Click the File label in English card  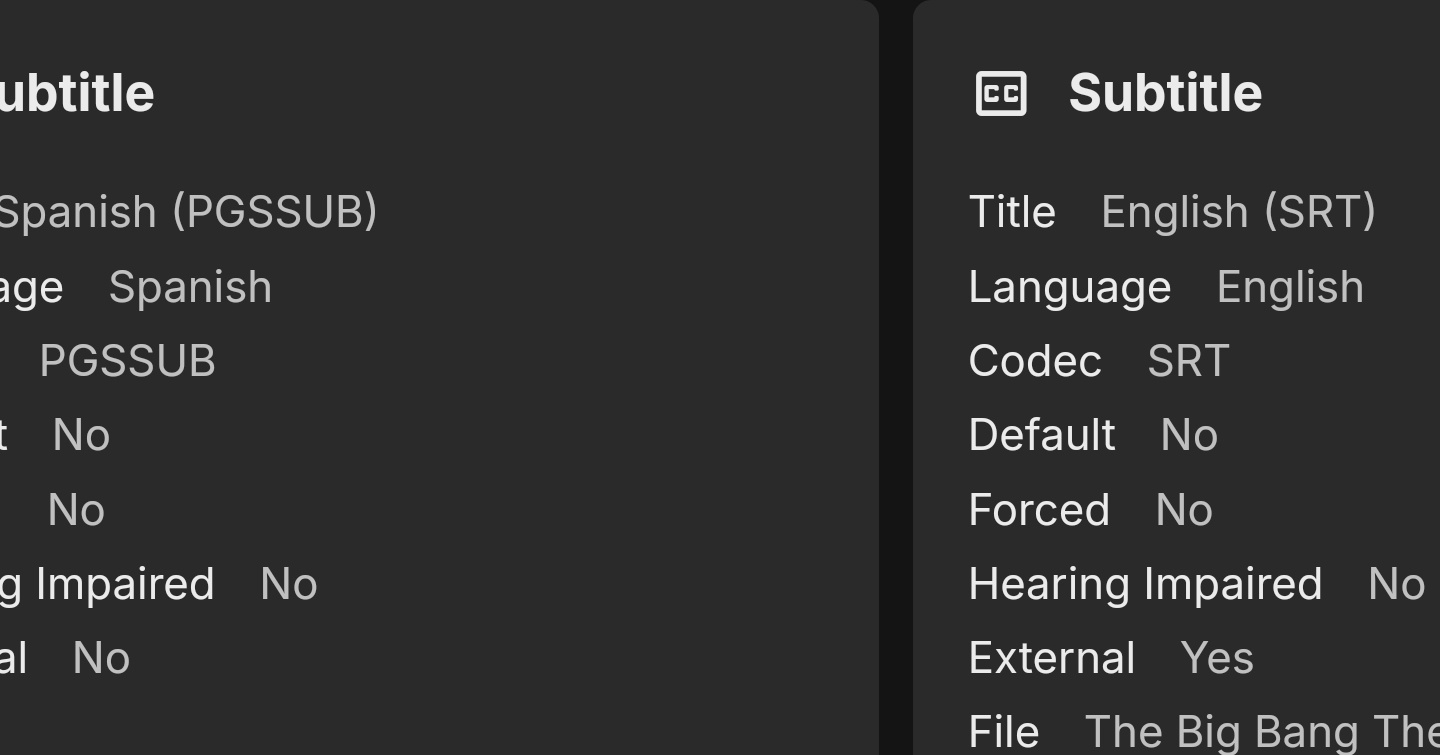[1004, 732]
